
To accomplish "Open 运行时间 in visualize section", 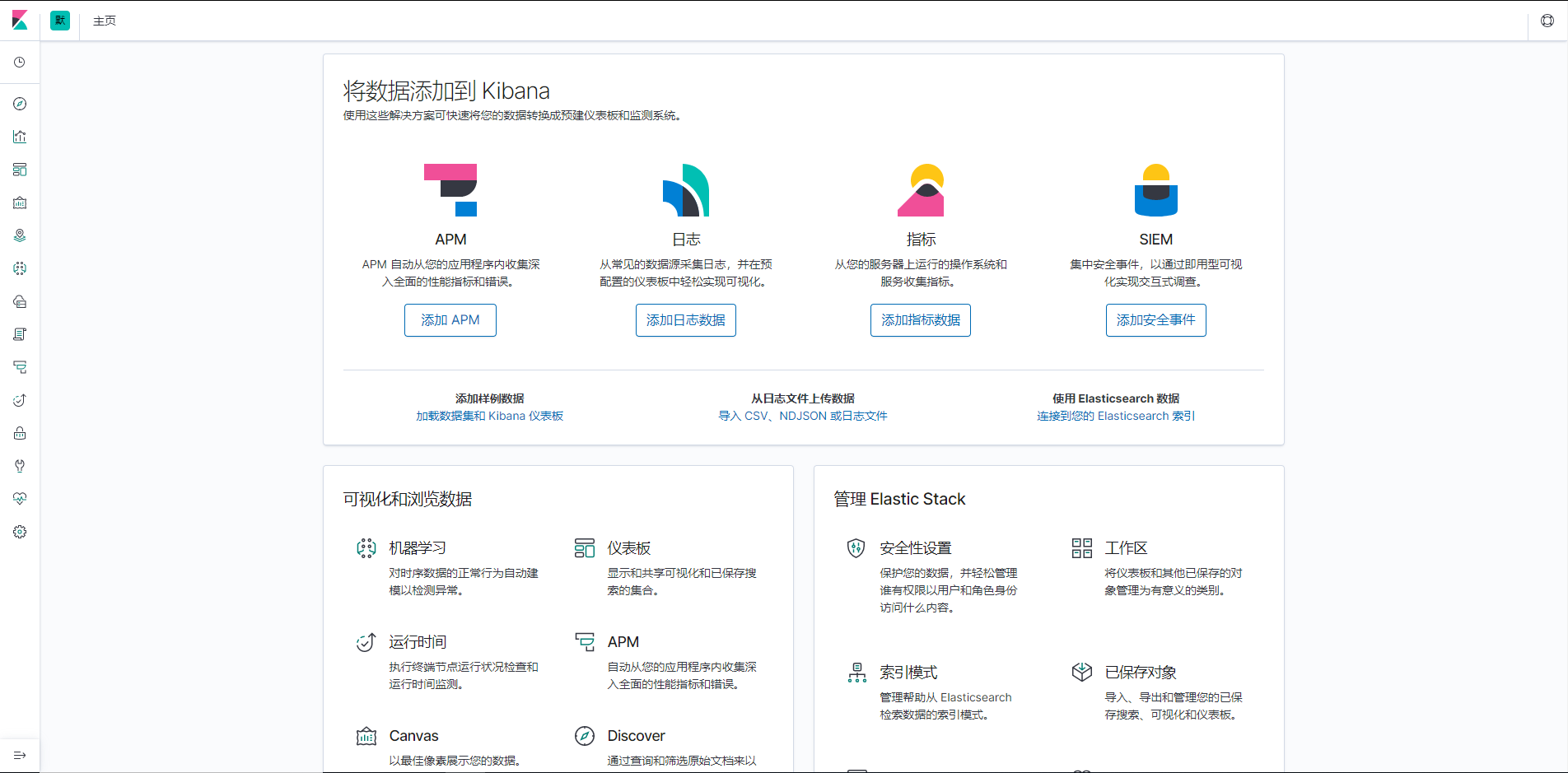I will [418, 642].
